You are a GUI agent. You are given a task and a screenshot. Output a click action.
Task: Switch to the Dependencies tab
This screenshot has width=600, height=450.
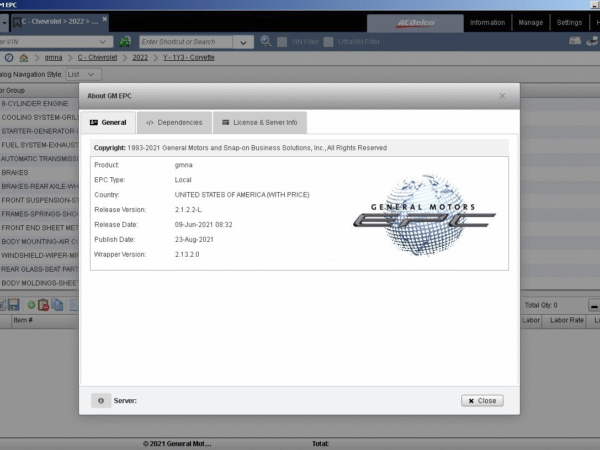click(174, 122)
